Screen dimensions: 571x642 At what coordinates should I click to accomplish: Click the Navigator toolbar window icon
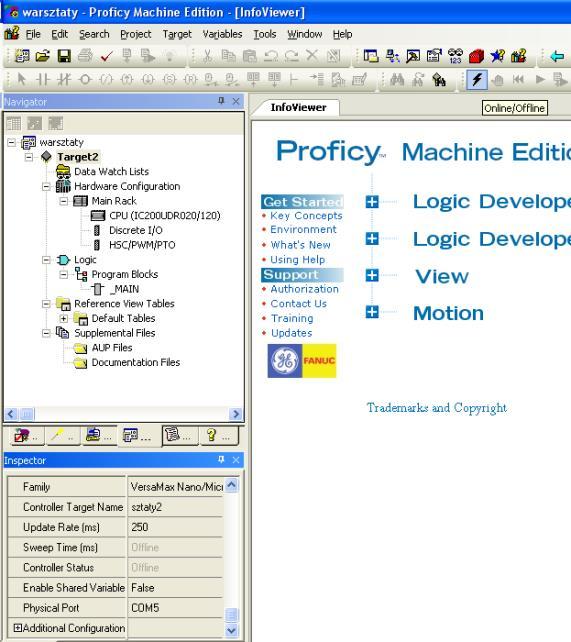click(371, 56)
